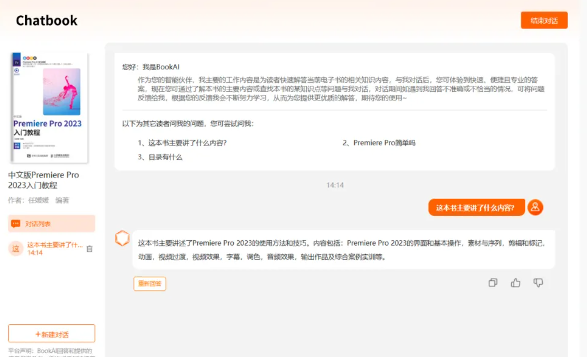Start a new conversation with +新建对话
Screen dimensions: 587x363
click(52, 333)
